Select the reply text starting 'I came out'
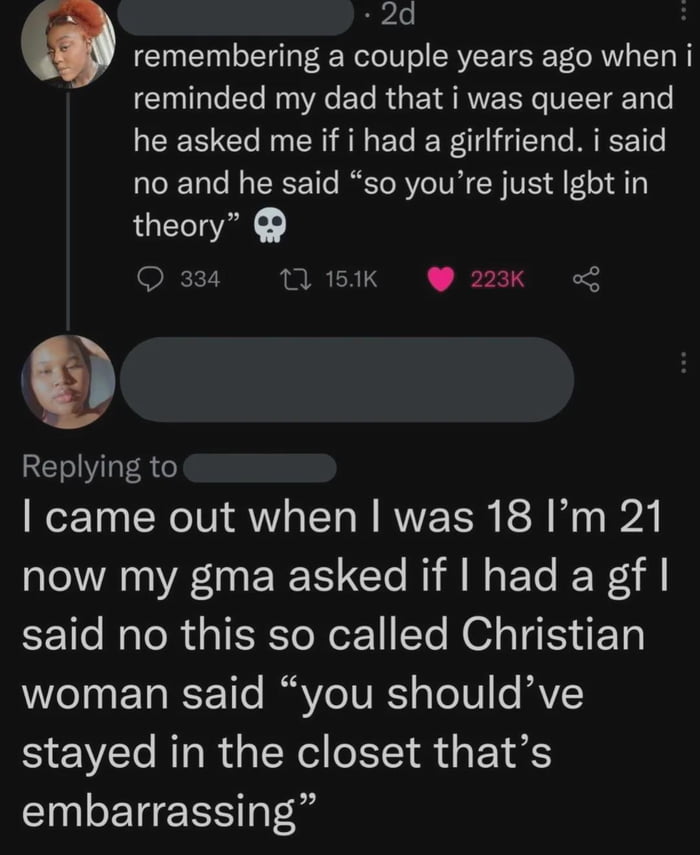The height and width of the screenshot is (855, 700). pyautogui.click(x=330, y=660)
